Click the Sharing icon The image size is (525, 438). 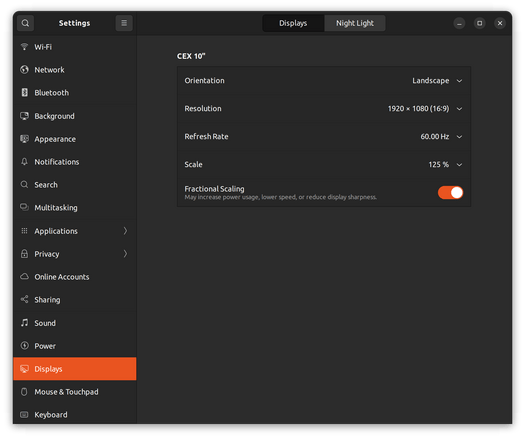point(24,299)
